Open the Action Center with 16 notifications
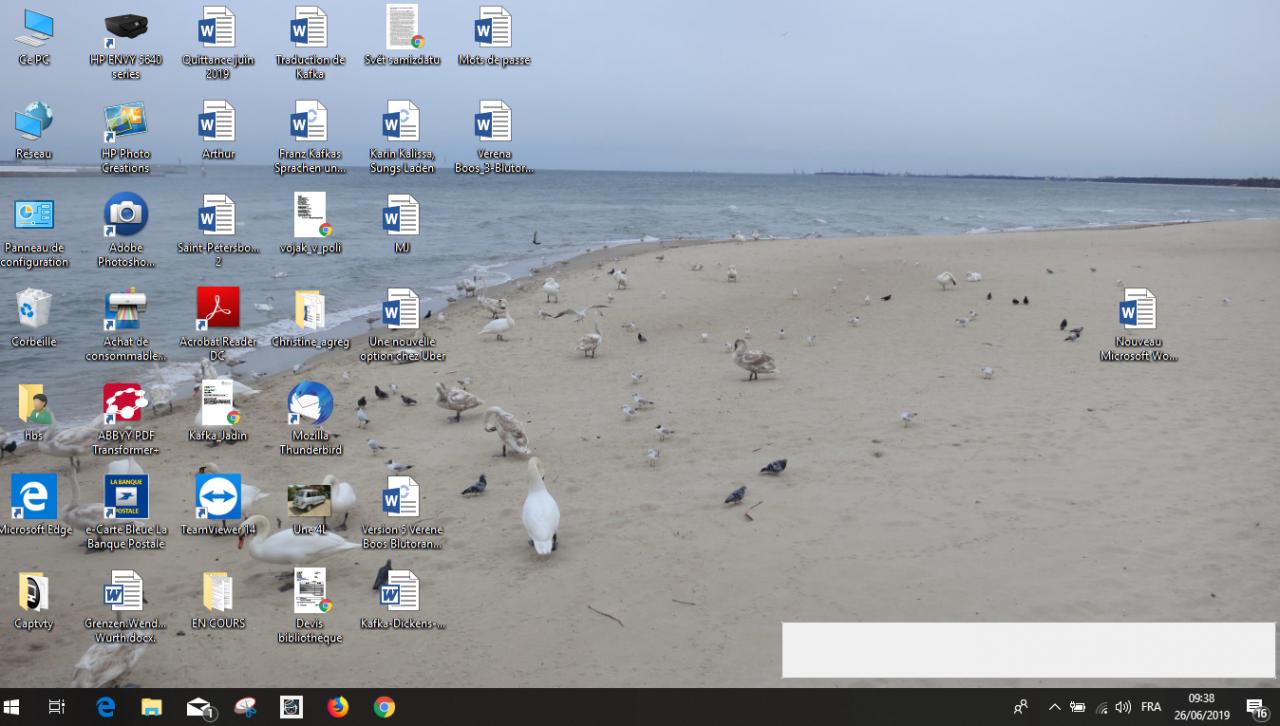 tap(1256, 707)
